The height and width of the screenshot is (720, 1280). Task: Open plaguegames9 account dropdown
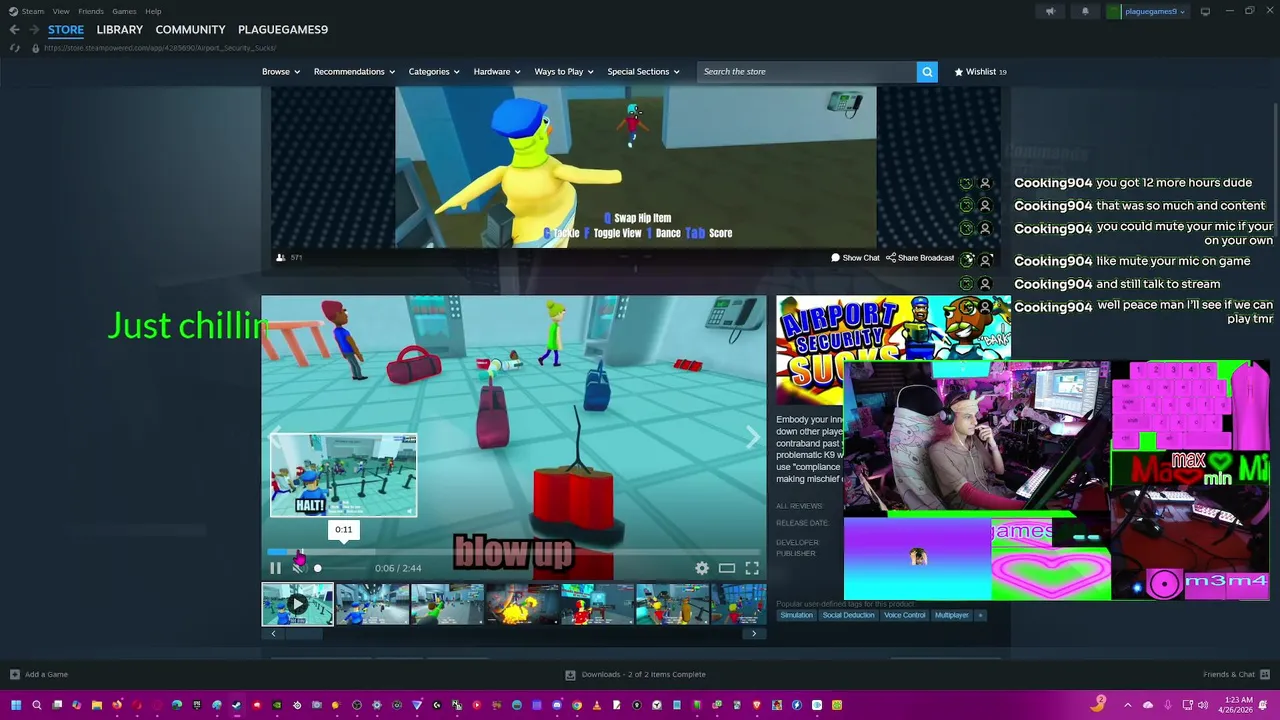tap(1147, 11)
